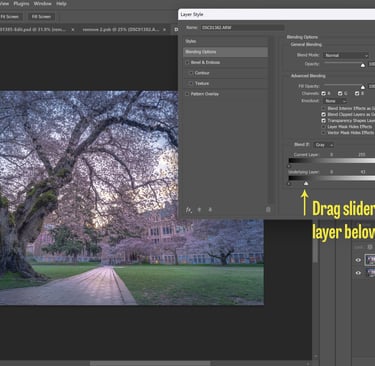
Task: Open the Knockout dropdown
Action: (x=335, y=101)
